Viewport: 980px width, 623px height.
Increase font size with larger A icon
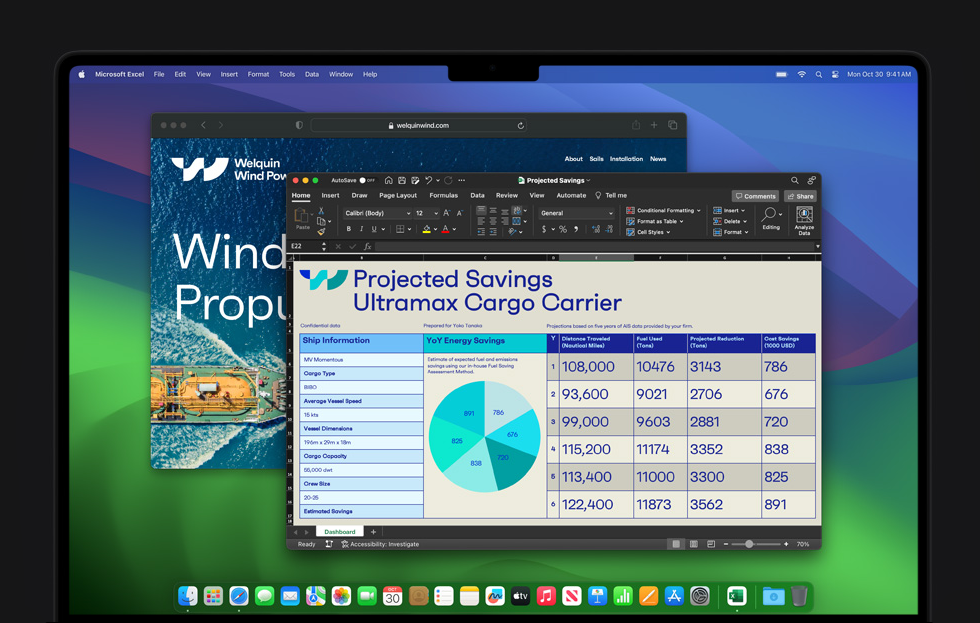[446, 213]
